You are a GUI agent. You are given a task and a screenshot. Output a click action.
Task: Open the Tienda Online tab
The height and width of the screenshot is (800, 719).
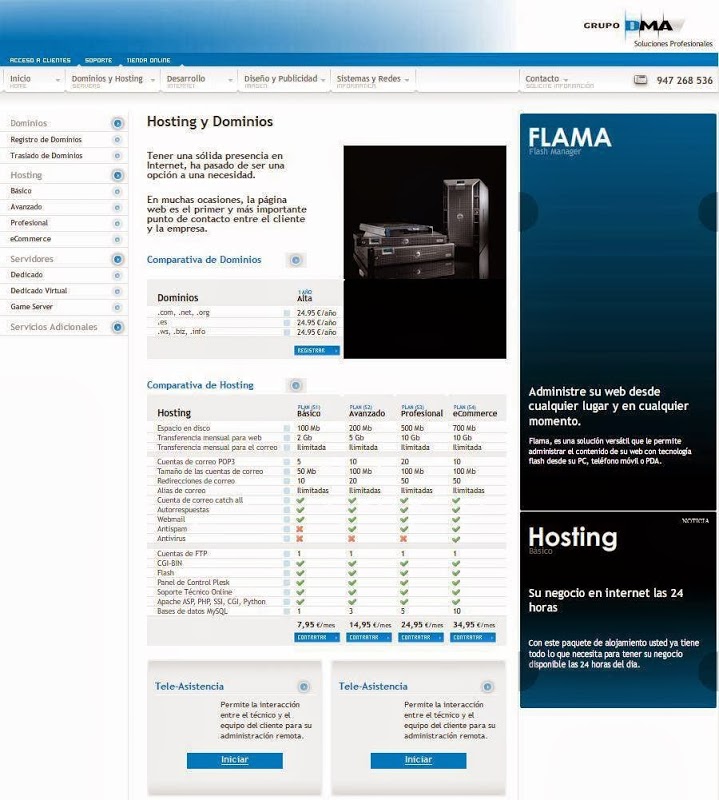148,60
